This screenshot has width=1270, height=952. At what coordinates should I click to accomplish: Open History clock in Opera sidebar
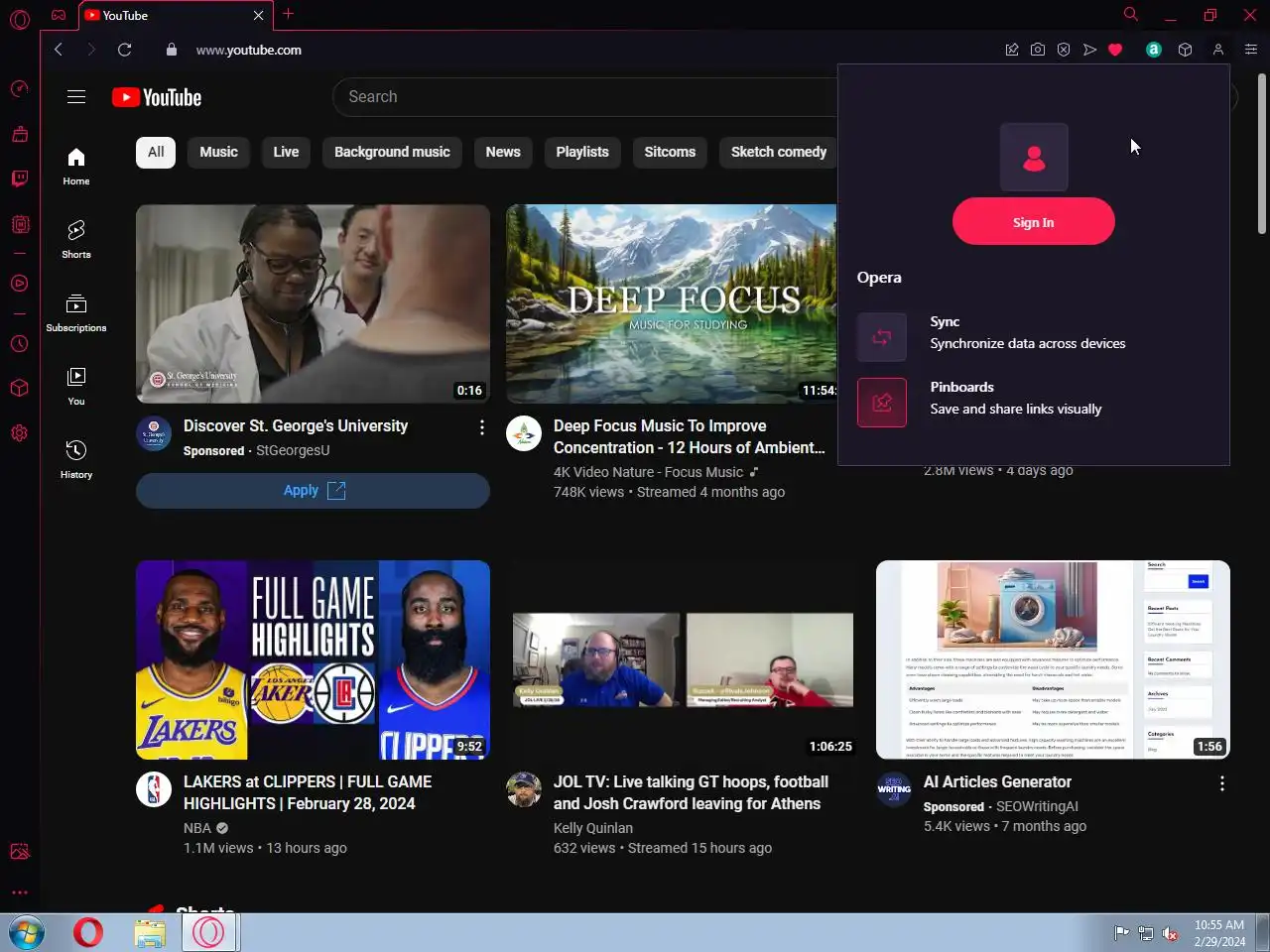point(20,344)
